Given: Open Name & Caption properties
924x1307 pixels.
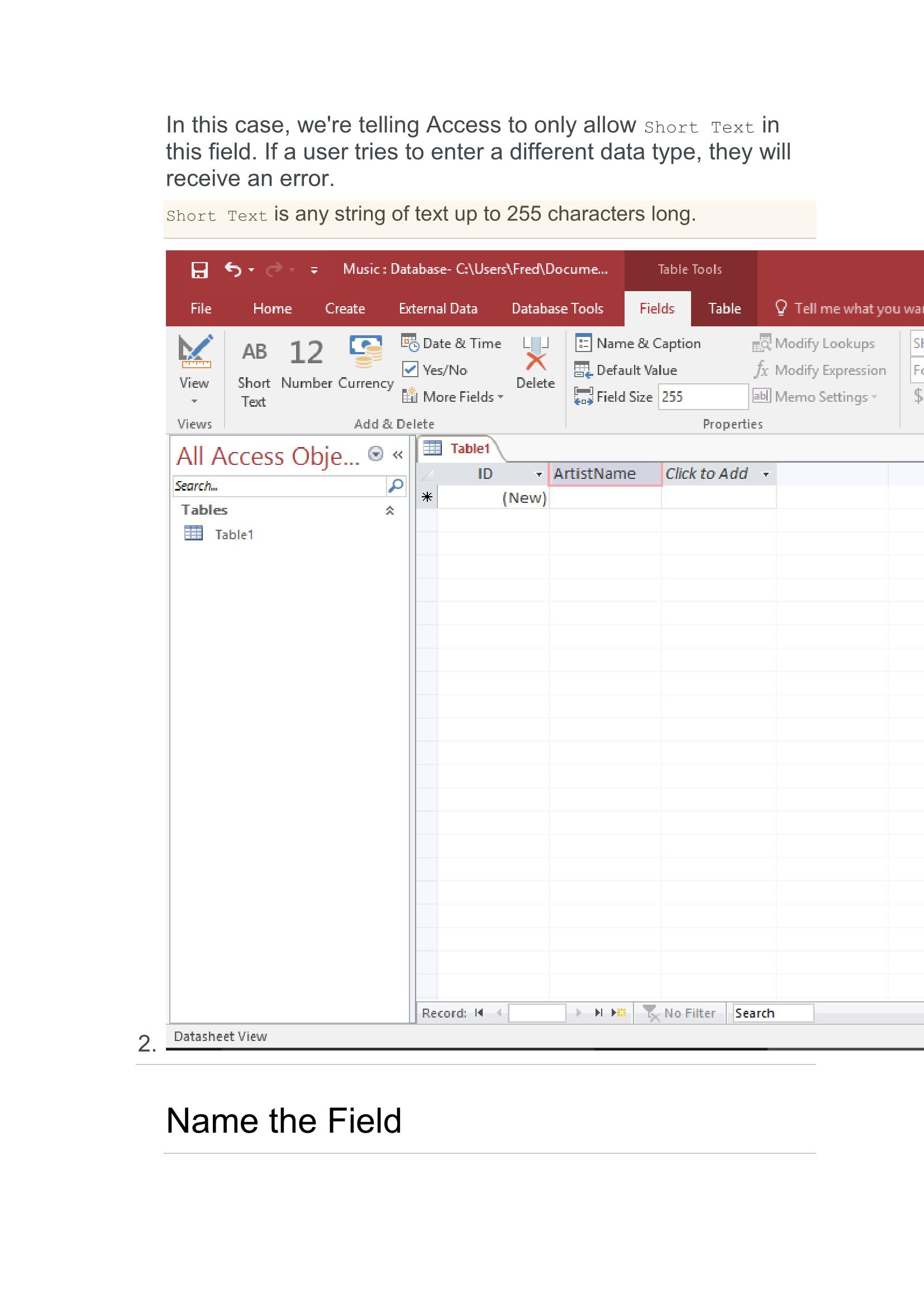Looking at the screenshot, I should point(639,343).
